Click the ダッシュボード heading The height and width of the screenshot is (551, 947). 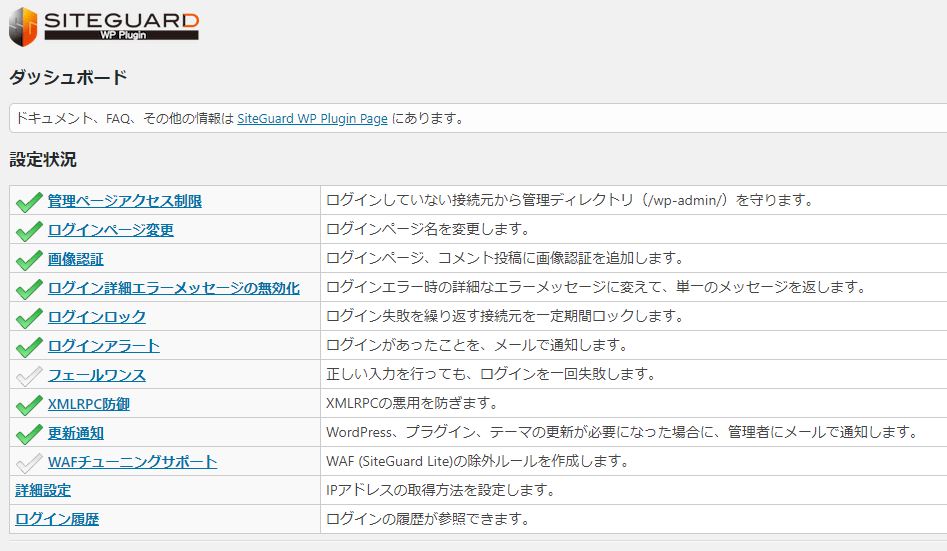point(68,77)
